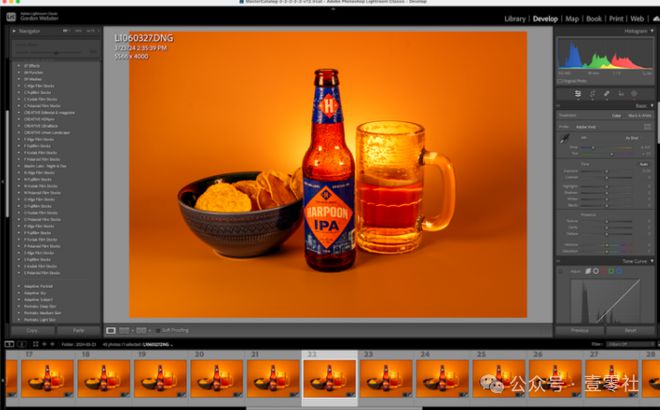Screen dimensions: 660x410
Task: Collapse the Histogram panel
Action: click(x=652, y=31)
